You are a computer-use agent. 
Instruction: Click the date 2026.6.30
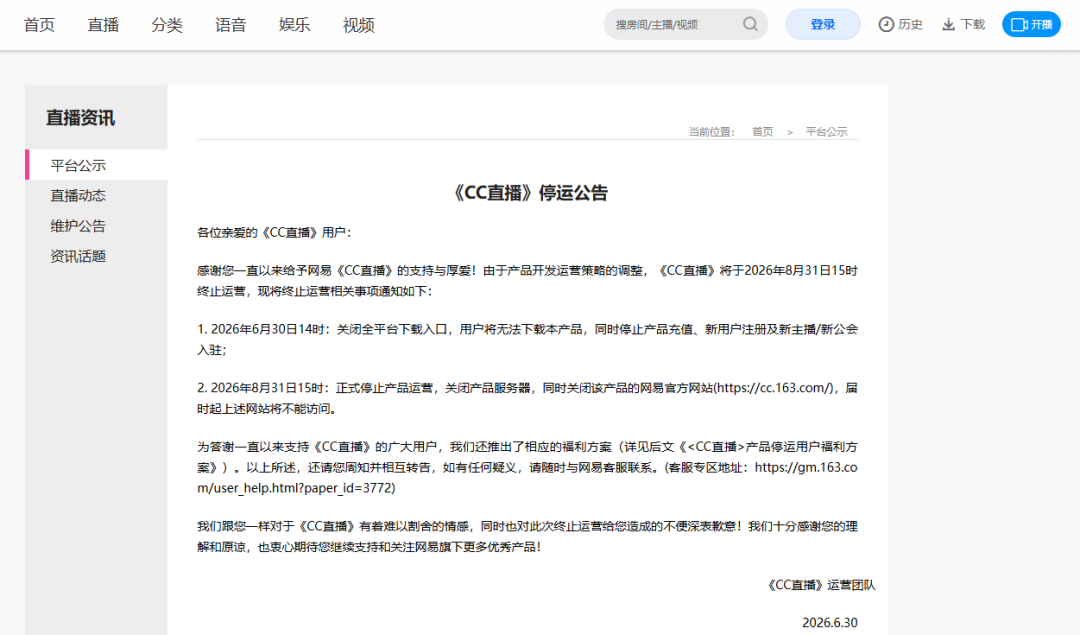point(830,623)
